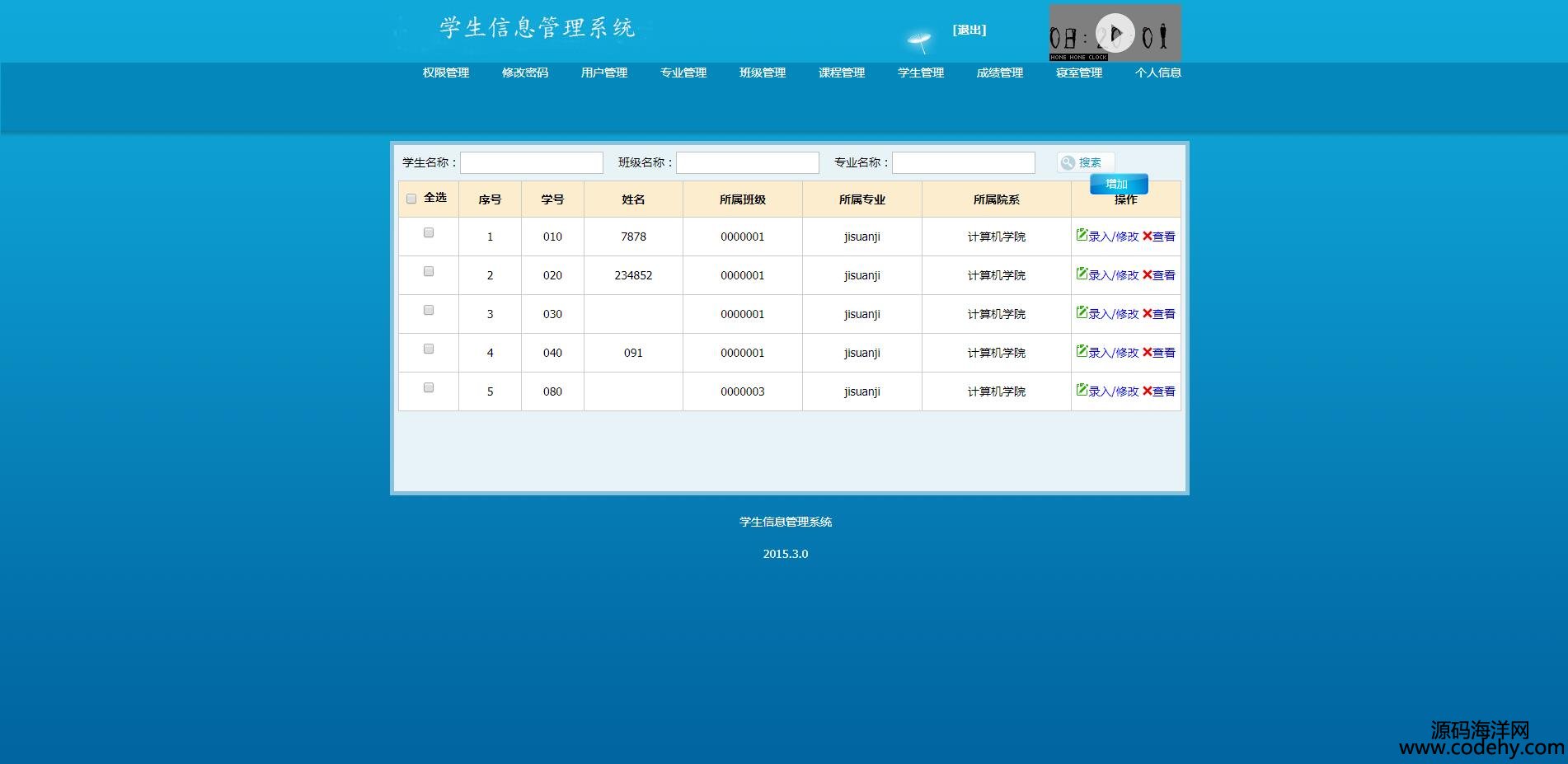
Task: Click the green edit icon in row 5
Action: coord(1081,390)
